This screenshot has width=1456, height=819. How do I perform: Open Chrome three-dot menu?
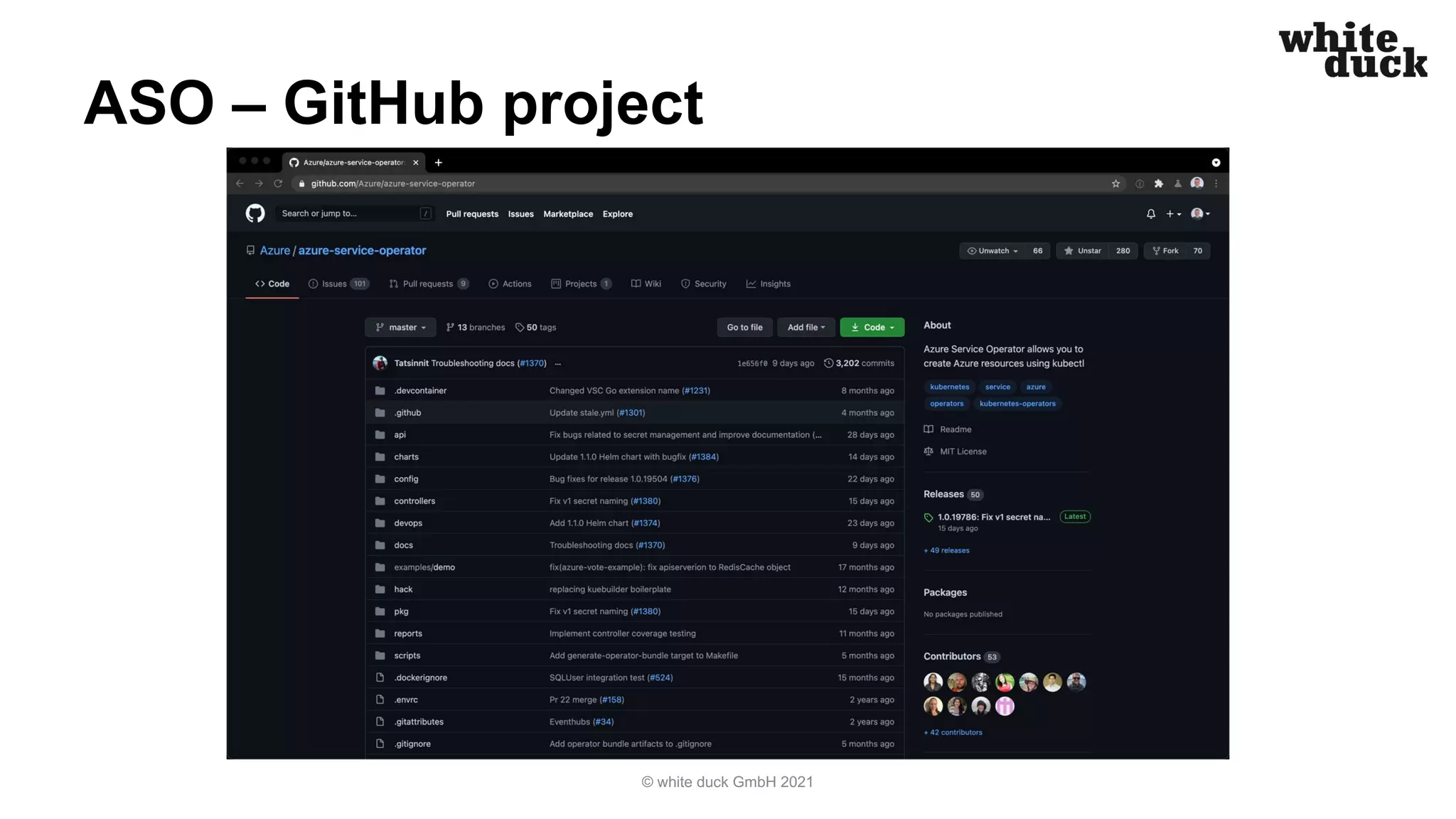[x=1216, y=183]
